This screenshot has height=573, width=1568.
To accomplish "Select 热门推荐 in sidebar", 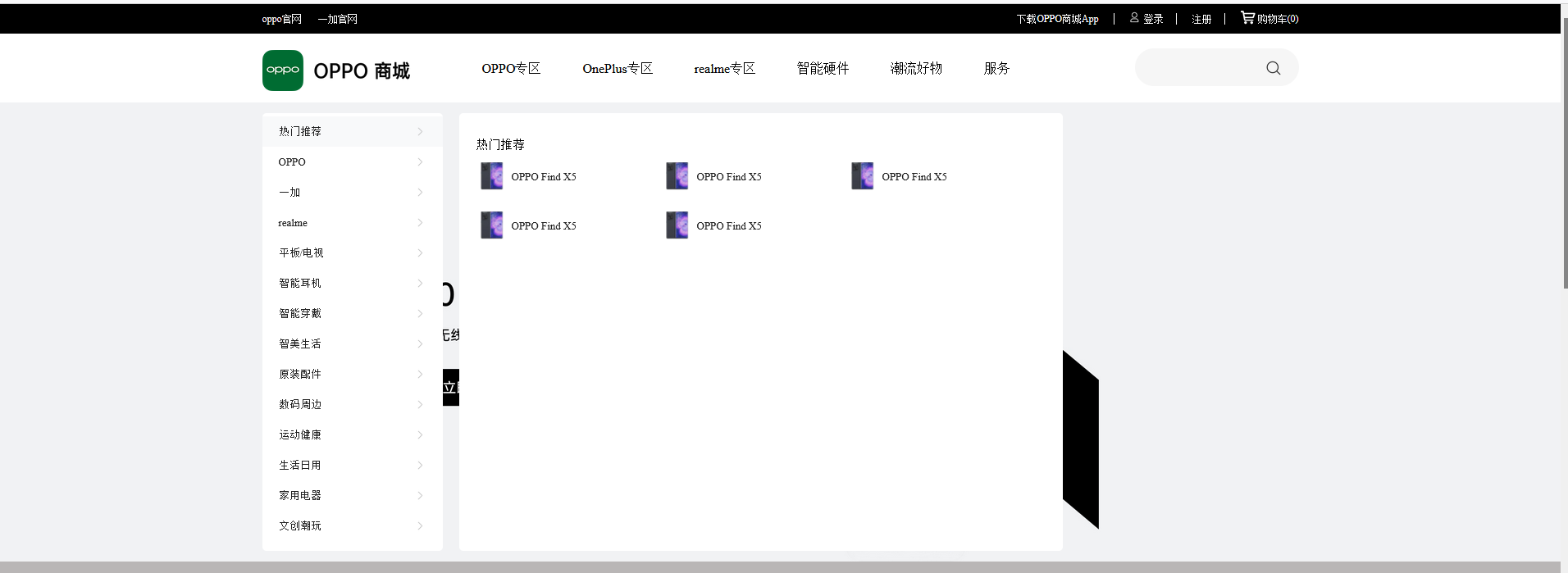I will click(300, 131).
